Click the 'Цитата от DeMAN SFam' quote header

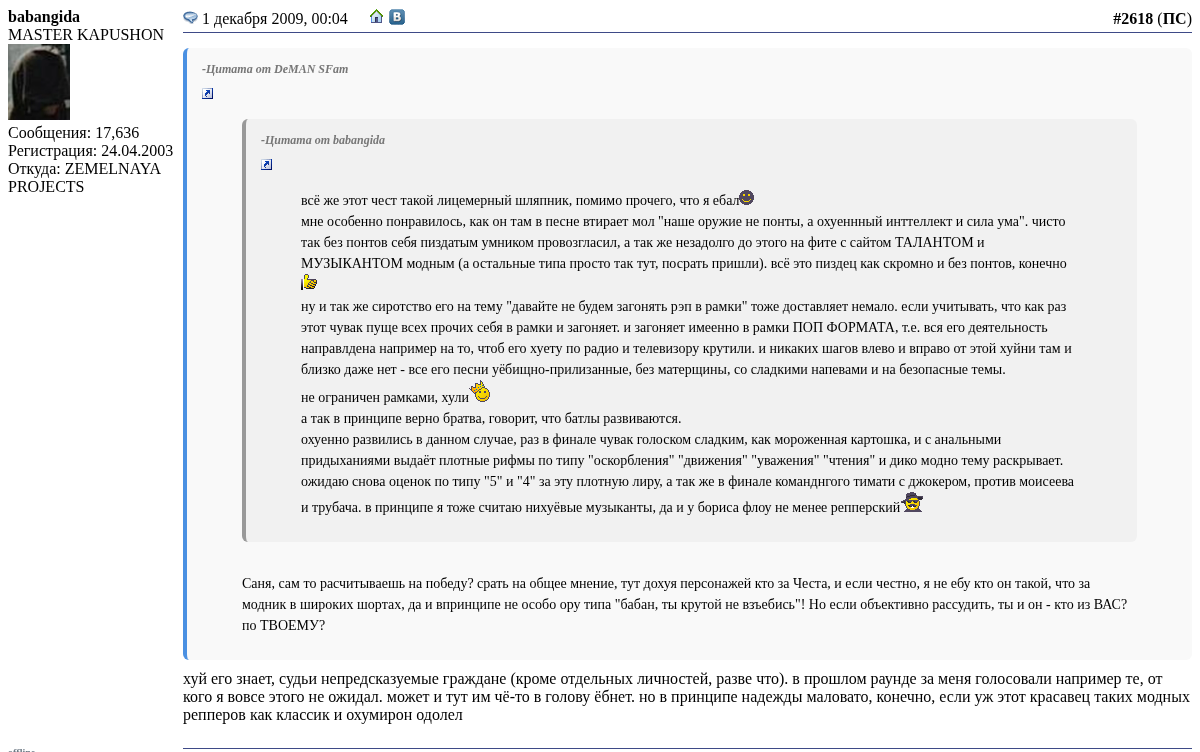(x=275, y=69)
